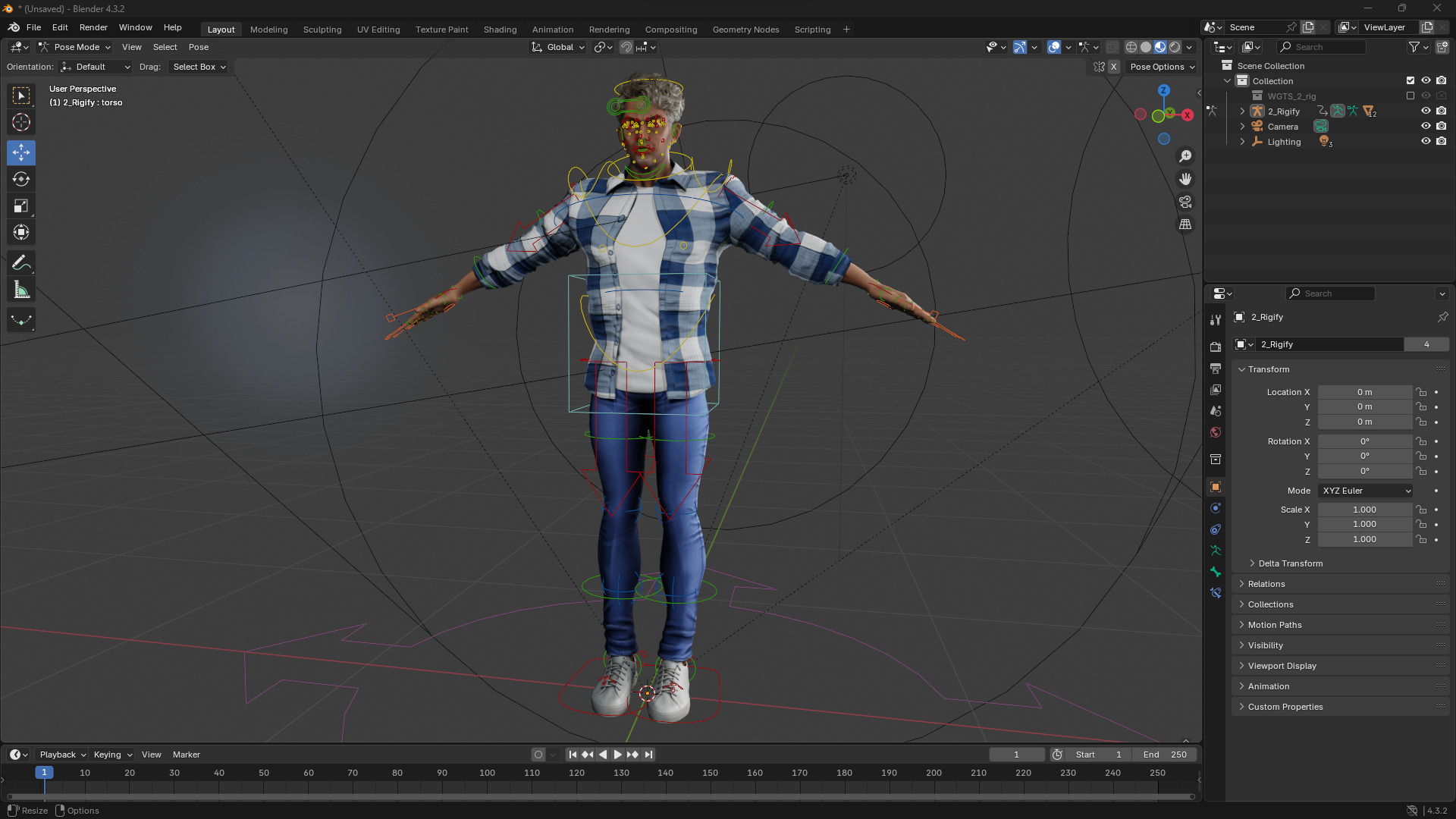Viewport: 1456px width, 819px height.
Task: Open the Render menu
Action: [x=93, y=27]
